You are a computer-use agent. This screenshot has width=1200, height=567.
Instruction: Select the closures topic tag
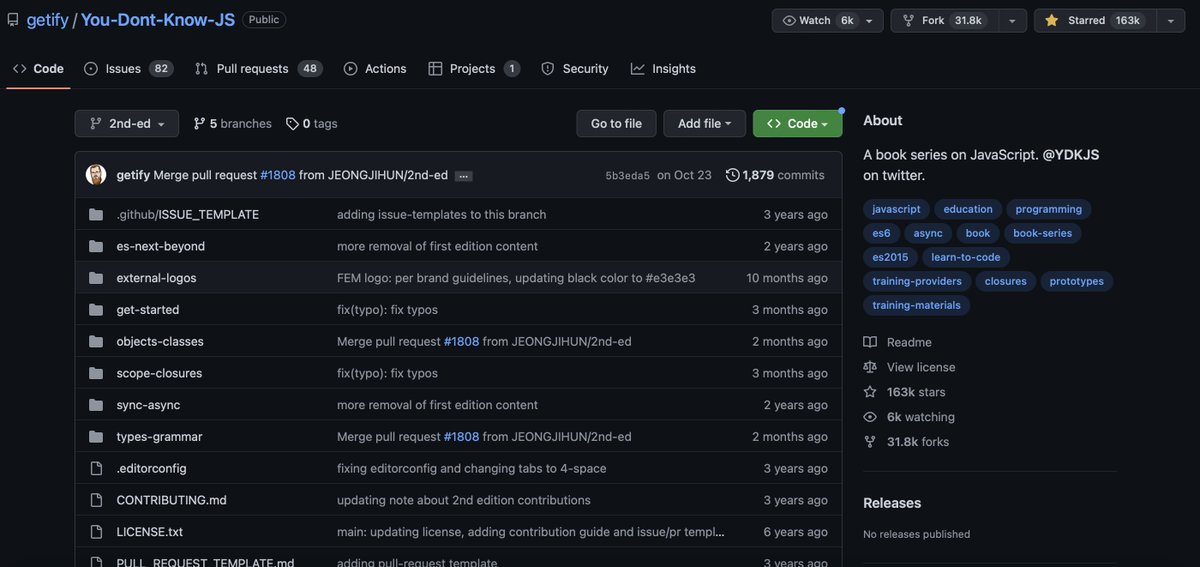coord(1006,281)
